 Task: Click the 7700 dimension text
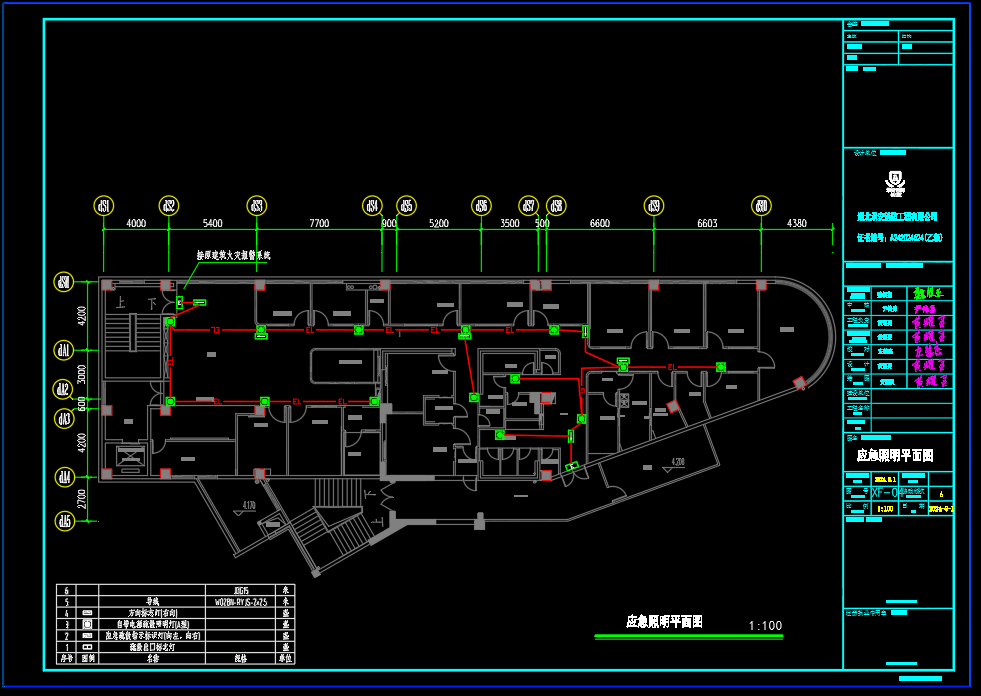click(x=319, y=224)
